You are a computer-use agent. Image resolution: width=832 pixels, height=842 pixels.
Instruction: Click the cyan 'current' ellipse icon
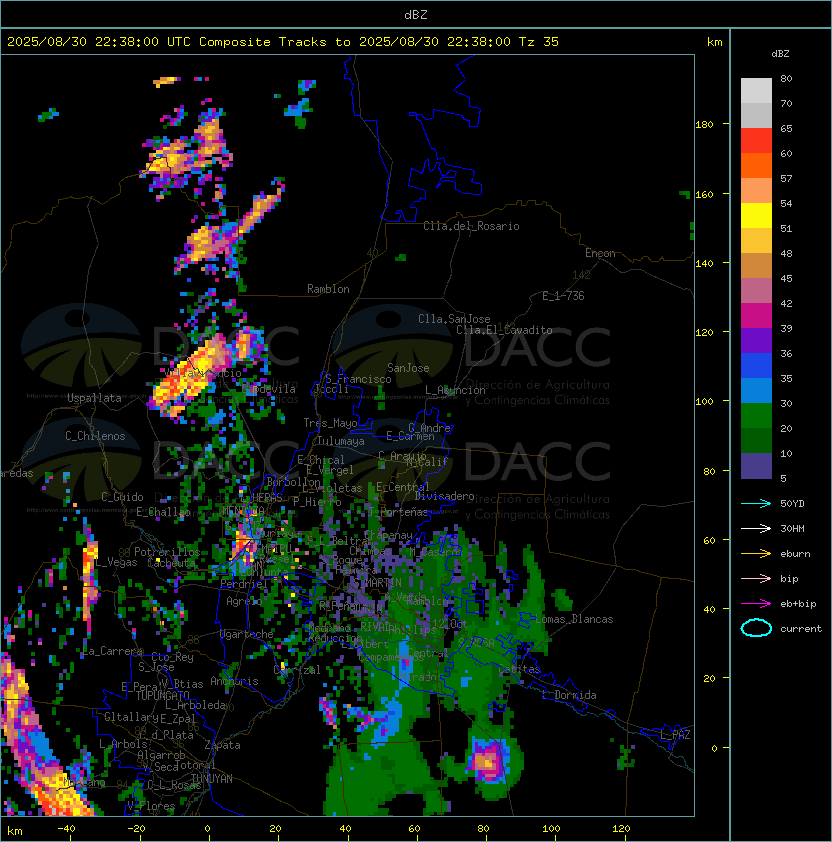756,628
